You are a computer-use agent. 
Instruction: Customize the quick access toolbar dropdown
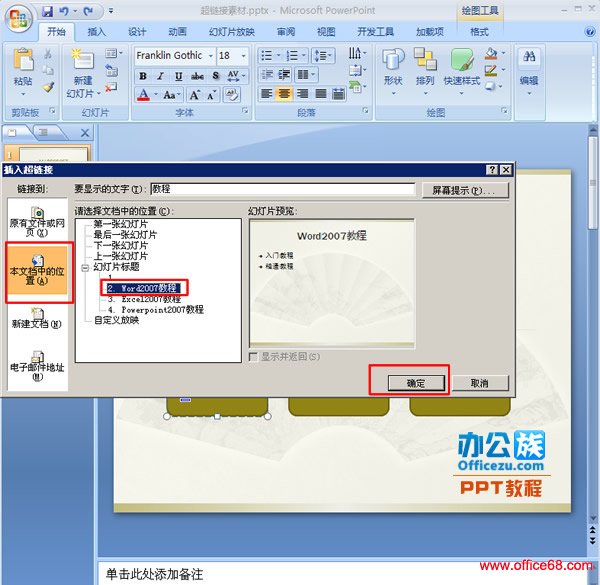[111, 11]
